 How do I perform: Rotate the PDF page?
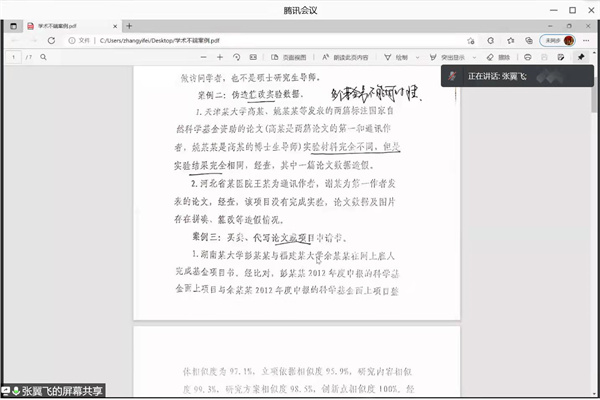(236, 57)
